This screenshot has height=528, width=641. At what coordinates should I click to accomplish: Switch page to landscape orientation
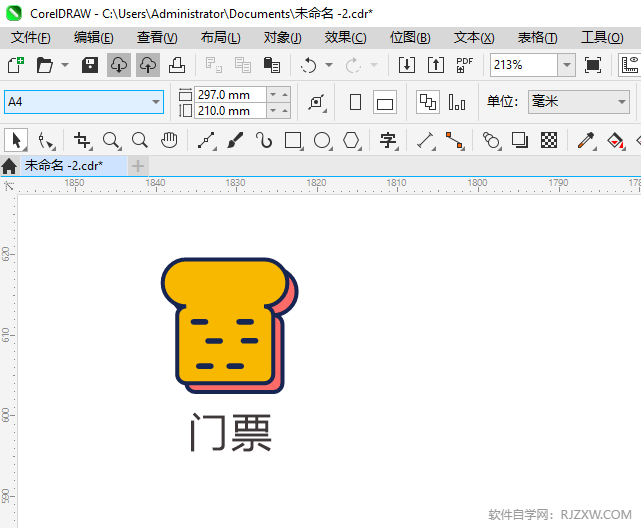click(385, 102)
